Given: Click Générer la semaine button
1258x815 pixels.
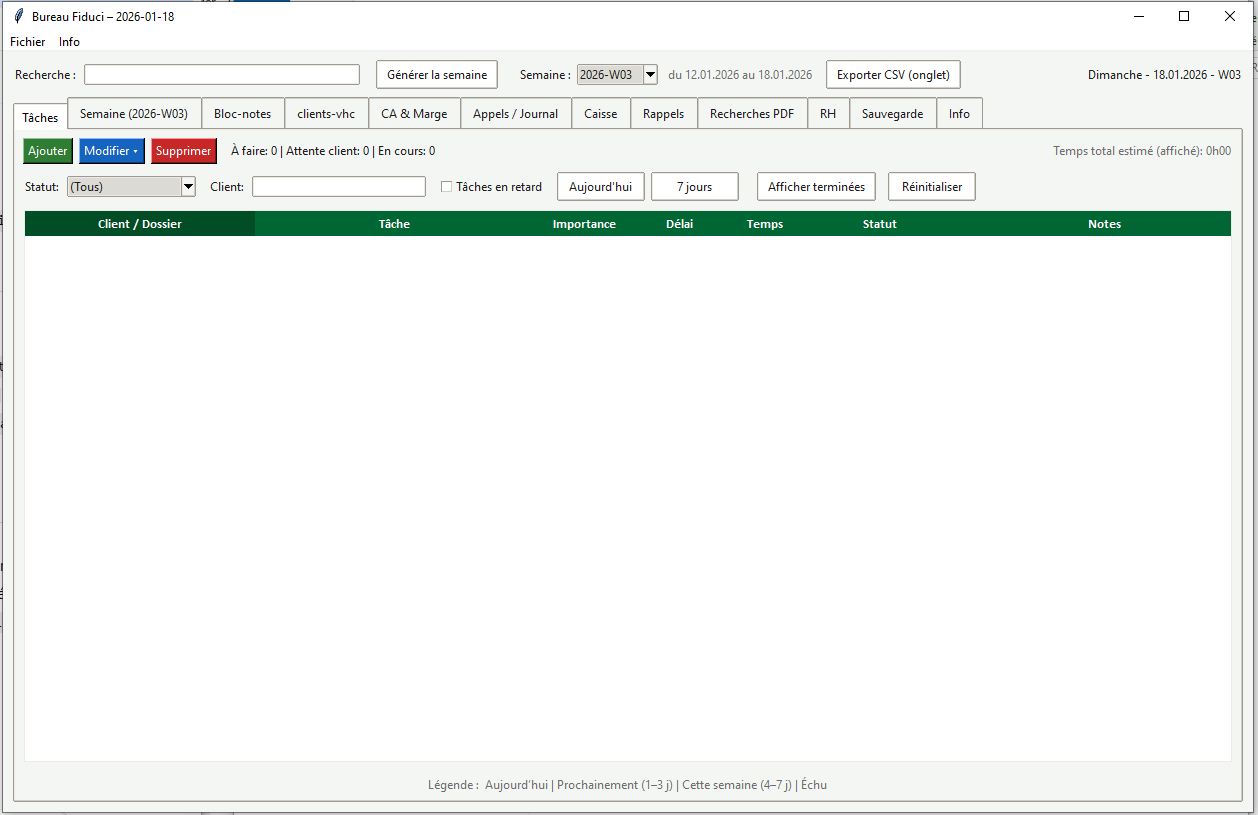Looking at the screenshot, I should point(437,75).
